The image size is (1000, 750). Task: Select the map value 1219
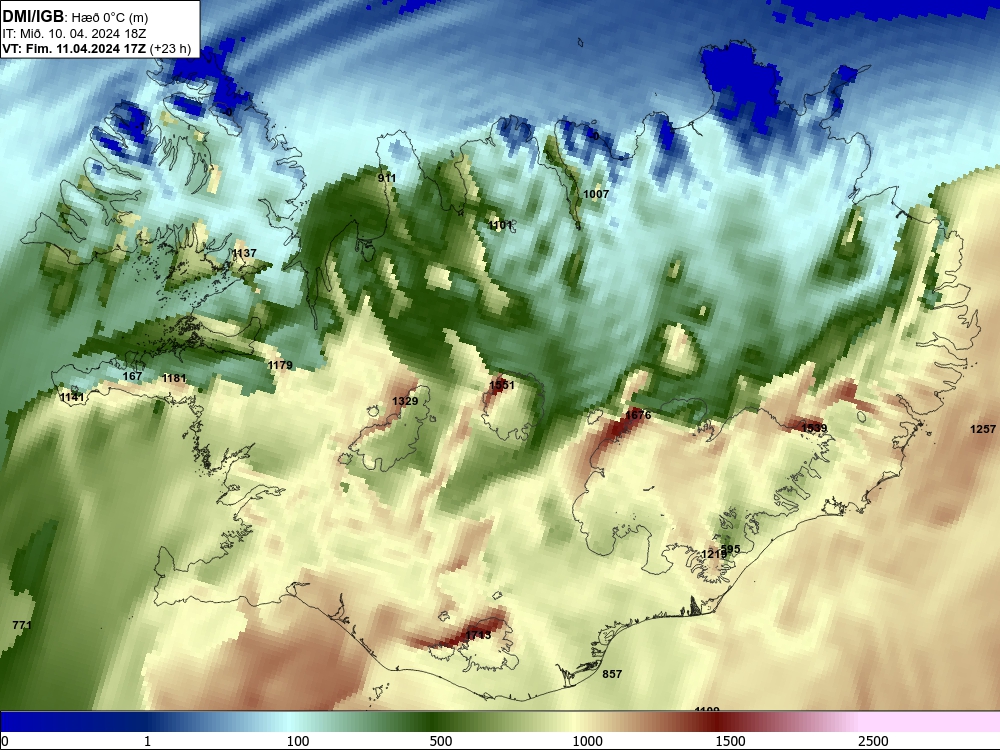pos(713,554)
